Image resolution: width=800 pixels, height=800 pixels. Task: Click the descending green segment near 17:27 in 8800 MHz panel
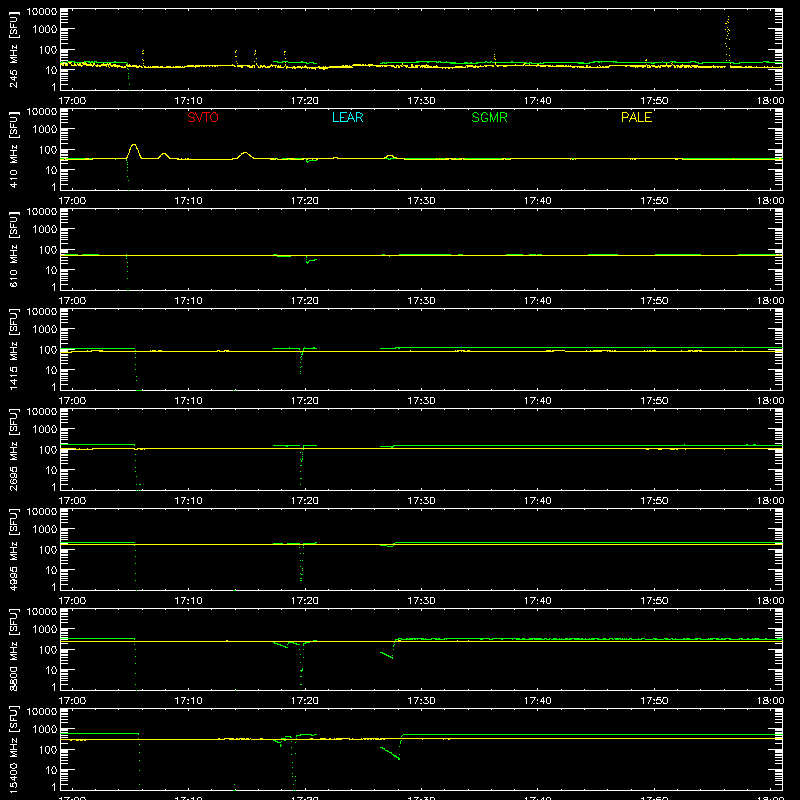coord(387,655)
